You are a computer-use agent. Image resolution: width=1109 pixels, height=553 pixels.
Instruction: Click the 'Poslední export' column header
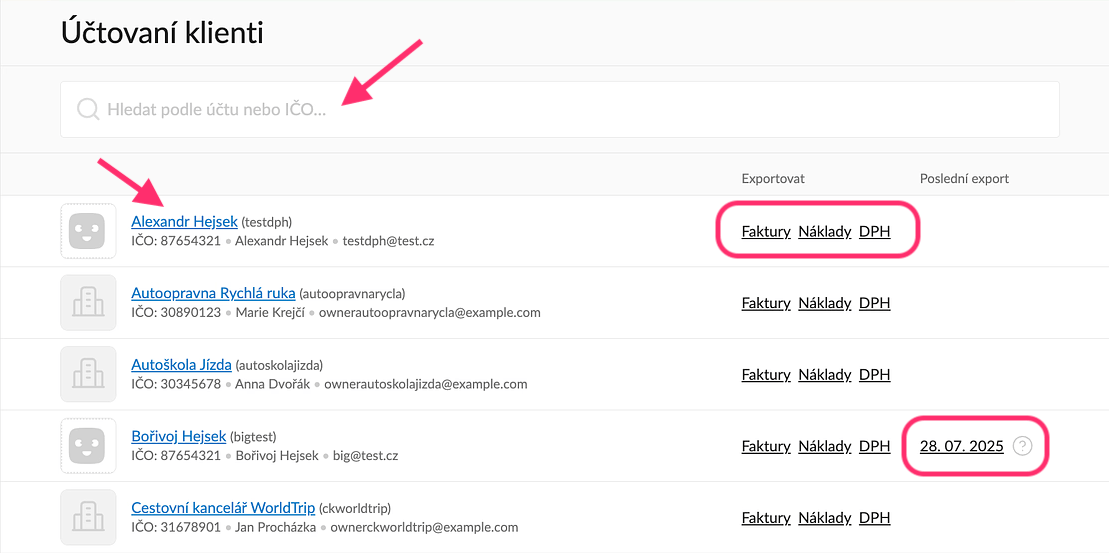pyautogui.click(x=965, y=178)
